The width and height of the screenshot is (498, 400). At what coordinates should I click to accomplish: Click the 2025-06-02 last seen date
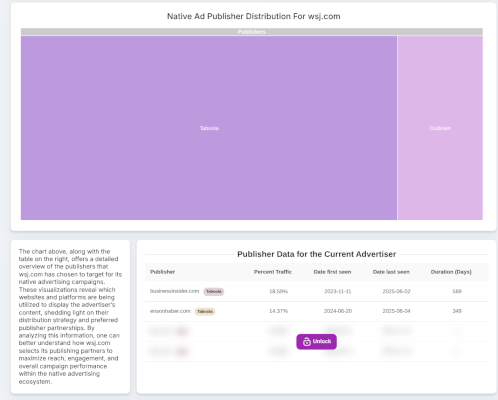[396, 291]
